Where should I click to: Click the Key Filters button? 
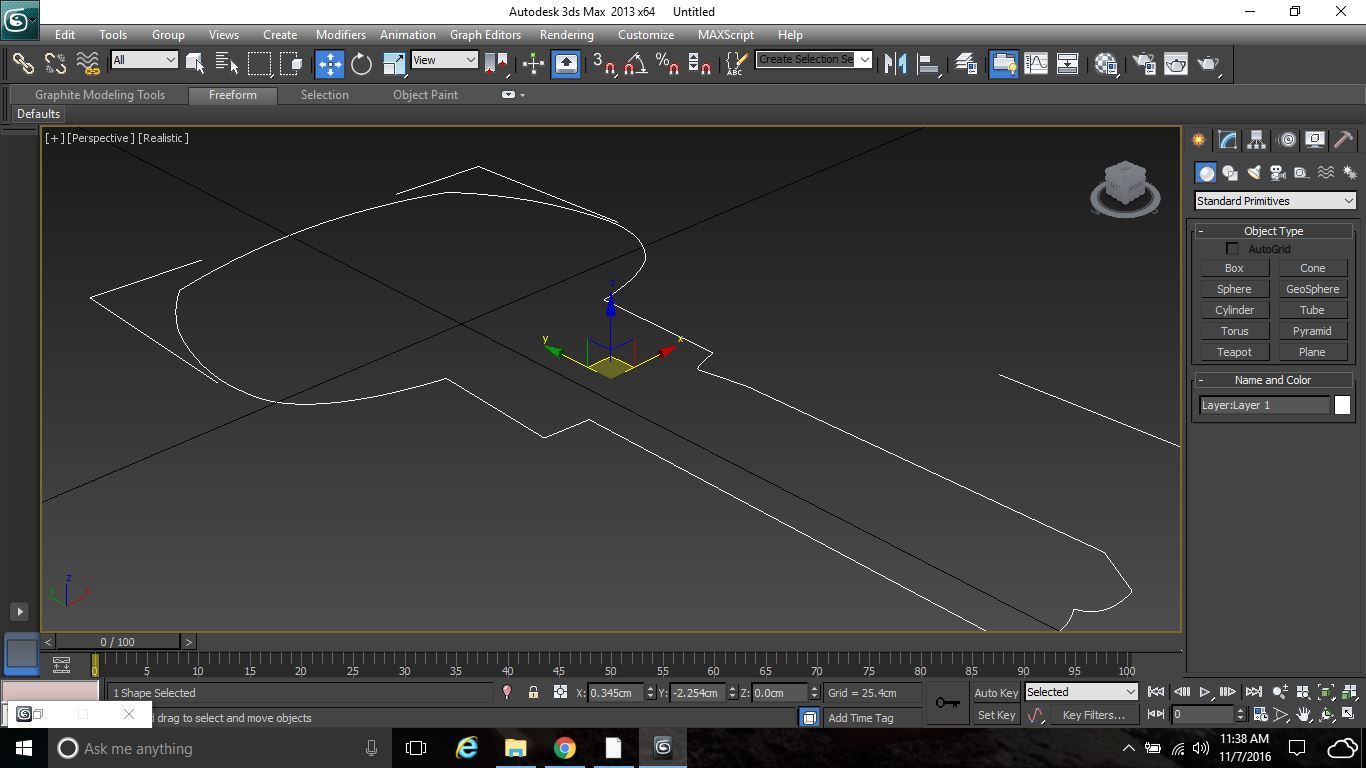(x=1093, y=715)
